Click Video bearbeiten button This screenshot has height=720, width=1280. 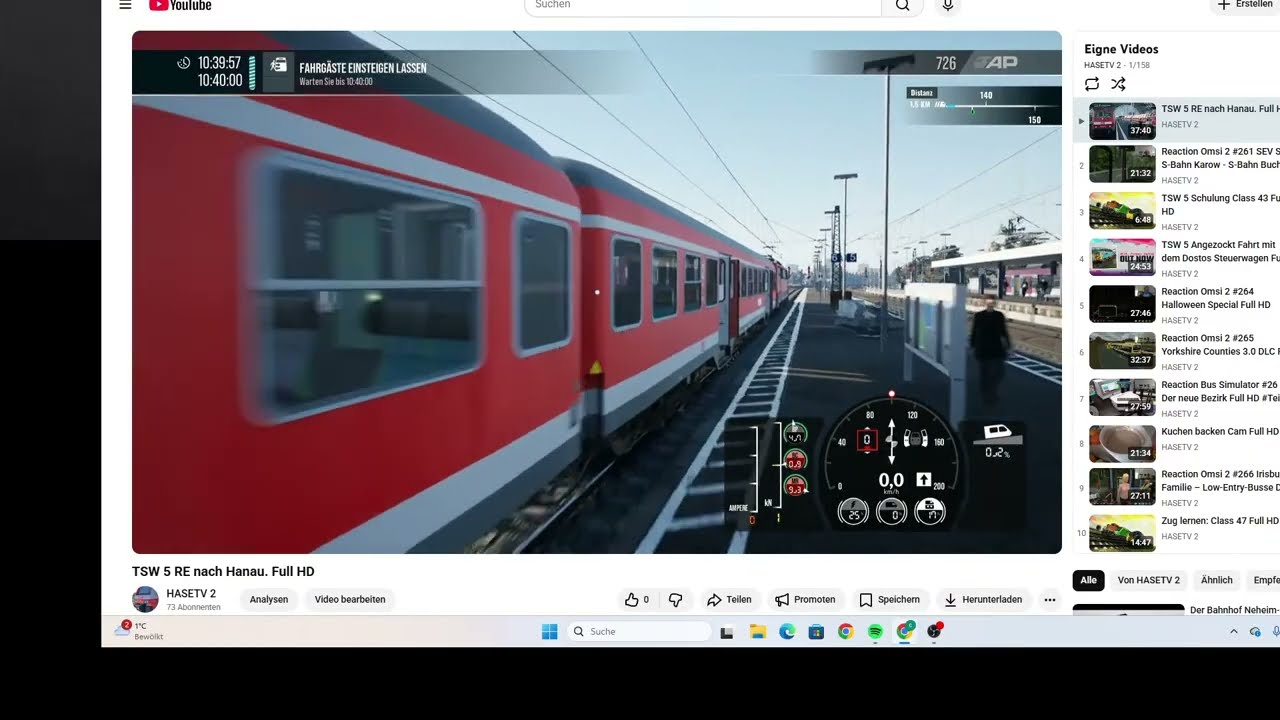pos(350,600)
